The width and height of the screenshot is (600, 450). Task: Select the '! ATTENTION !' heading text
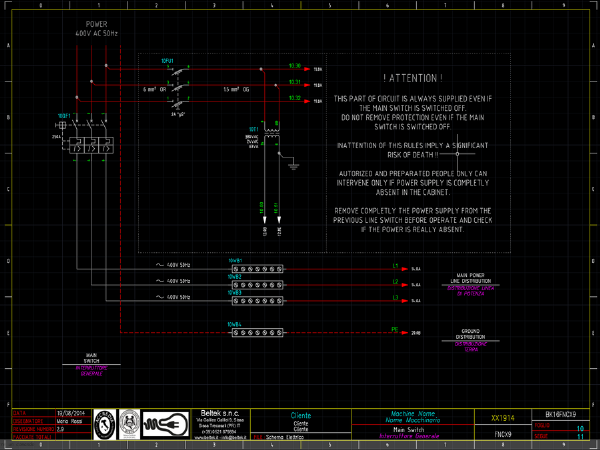pos(413,78)
